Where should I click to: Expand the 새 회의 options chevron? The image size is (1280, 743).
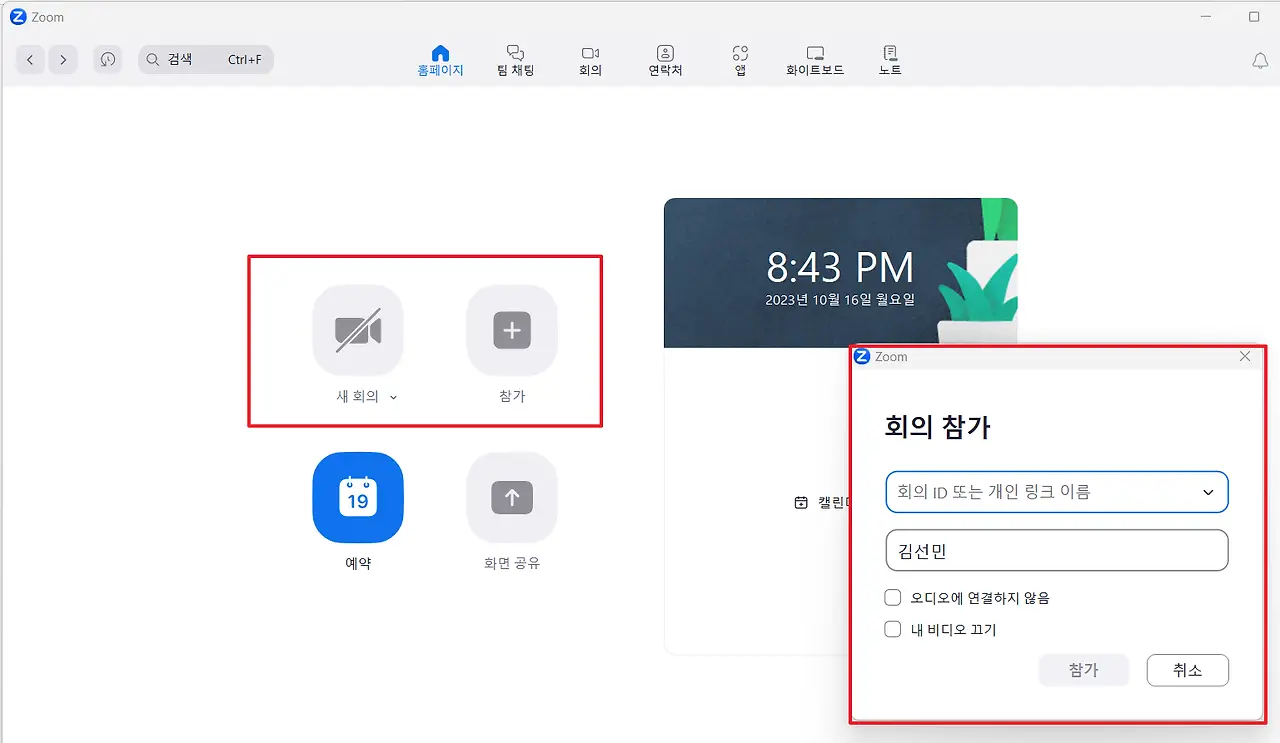pos(393,397)
